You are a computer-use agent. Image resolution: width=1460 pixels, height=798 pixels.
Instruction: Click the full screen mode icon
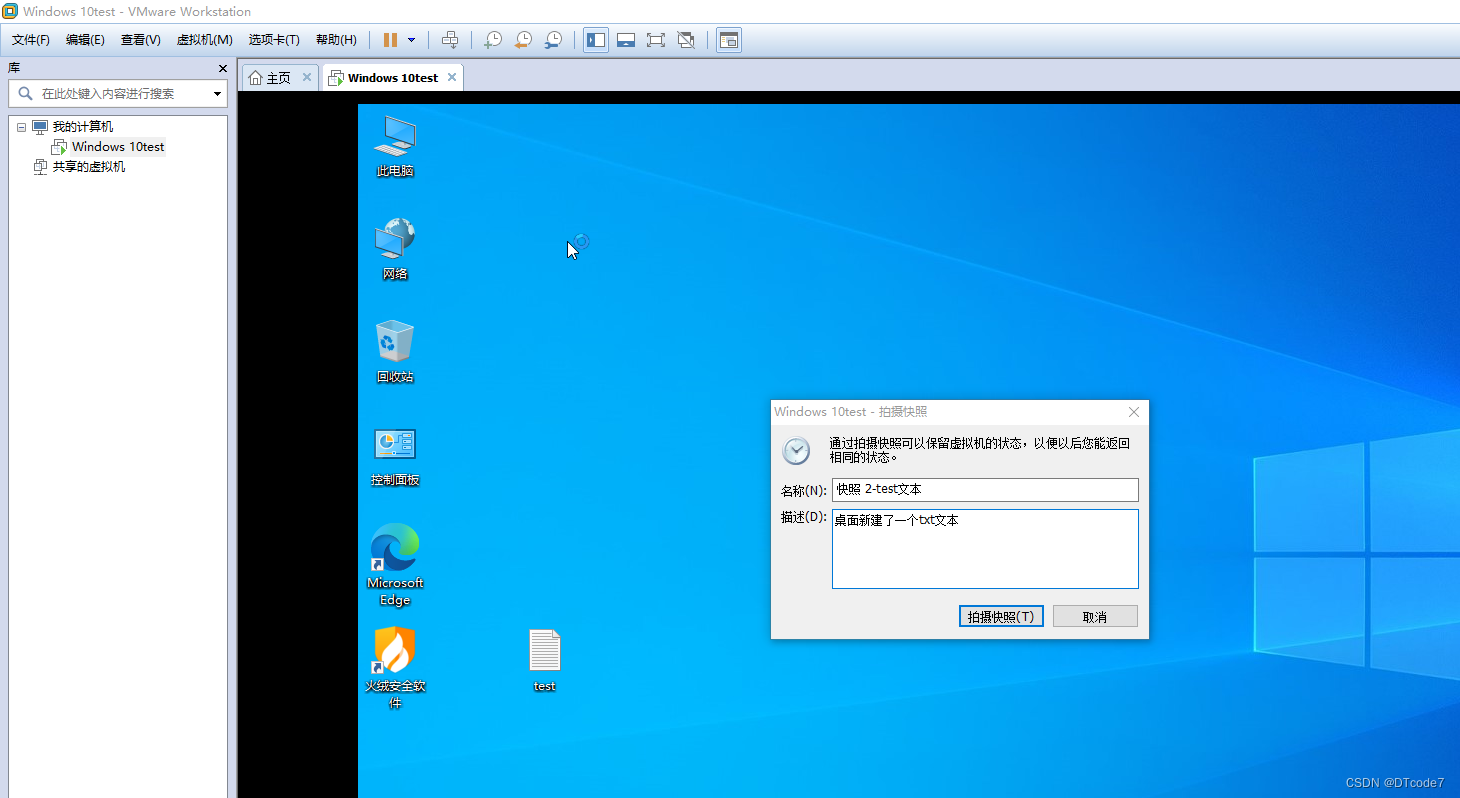click(x=656, y=40)
